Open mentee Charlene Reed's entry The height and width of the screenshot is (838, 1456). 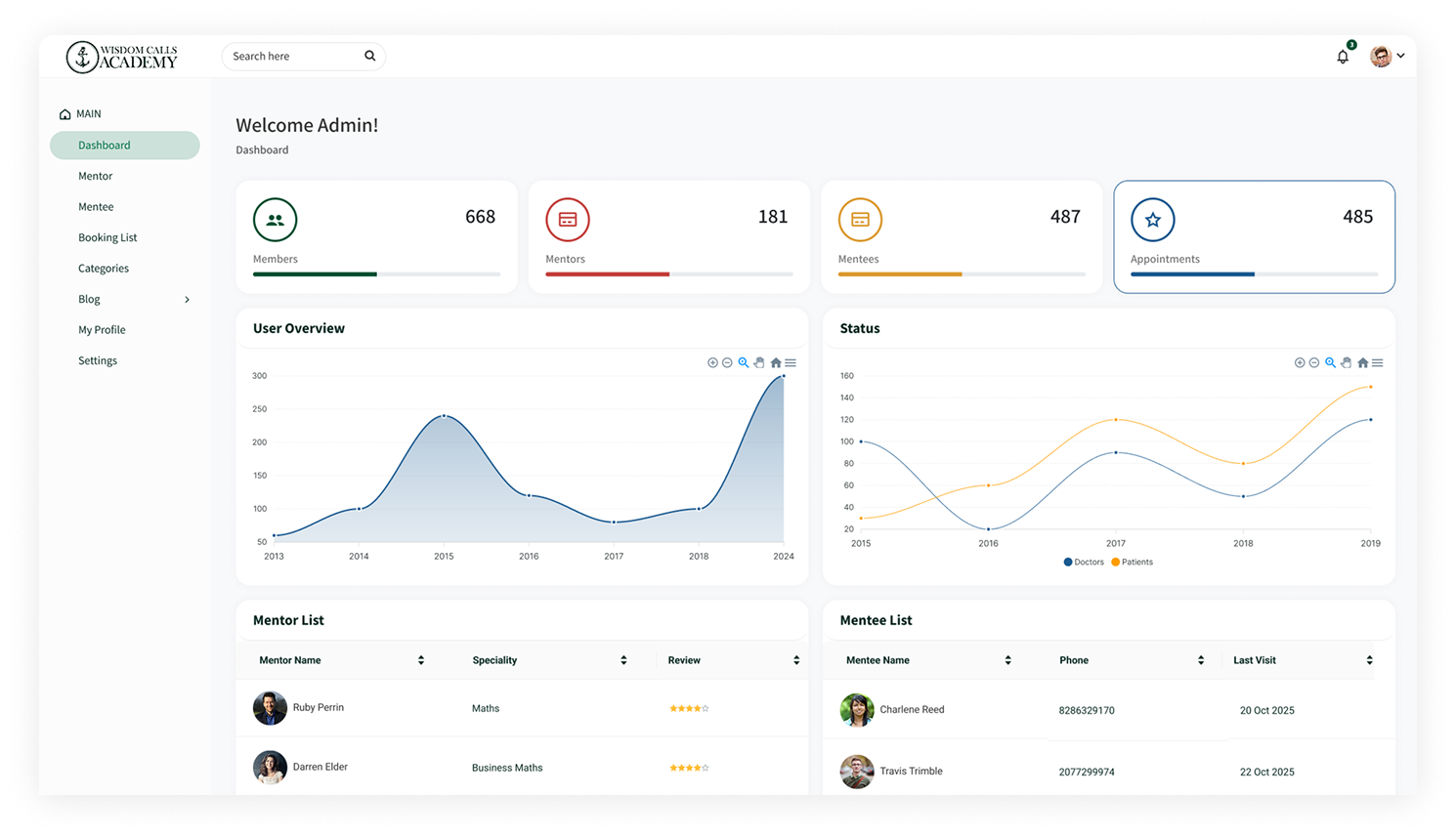(912, 710)
